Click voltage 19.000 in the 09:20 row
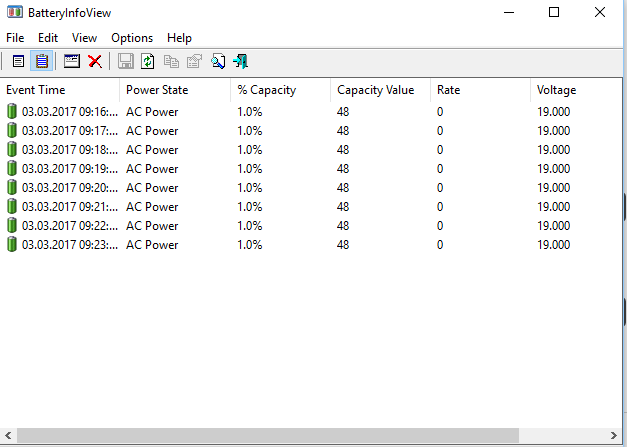The width and height of the screenshot is (627, 447). (553, 188)
